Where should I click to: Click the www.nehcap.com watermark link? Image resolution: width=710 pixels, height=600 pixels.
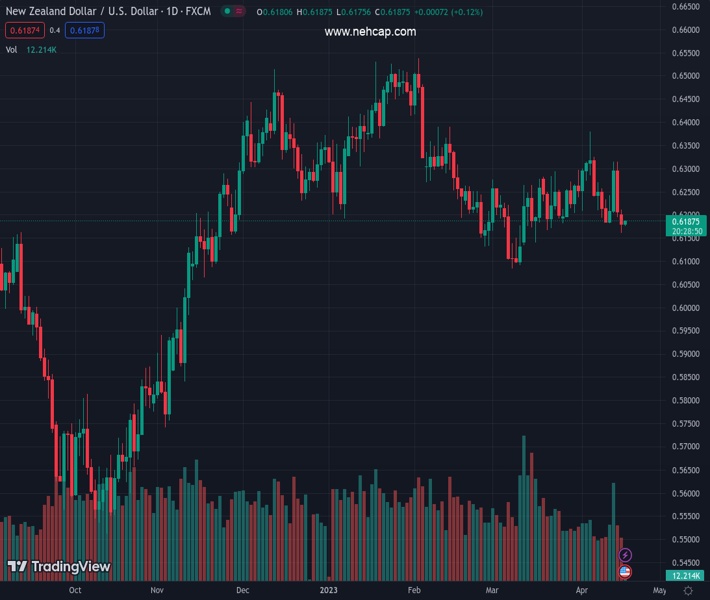click(370, 32)
